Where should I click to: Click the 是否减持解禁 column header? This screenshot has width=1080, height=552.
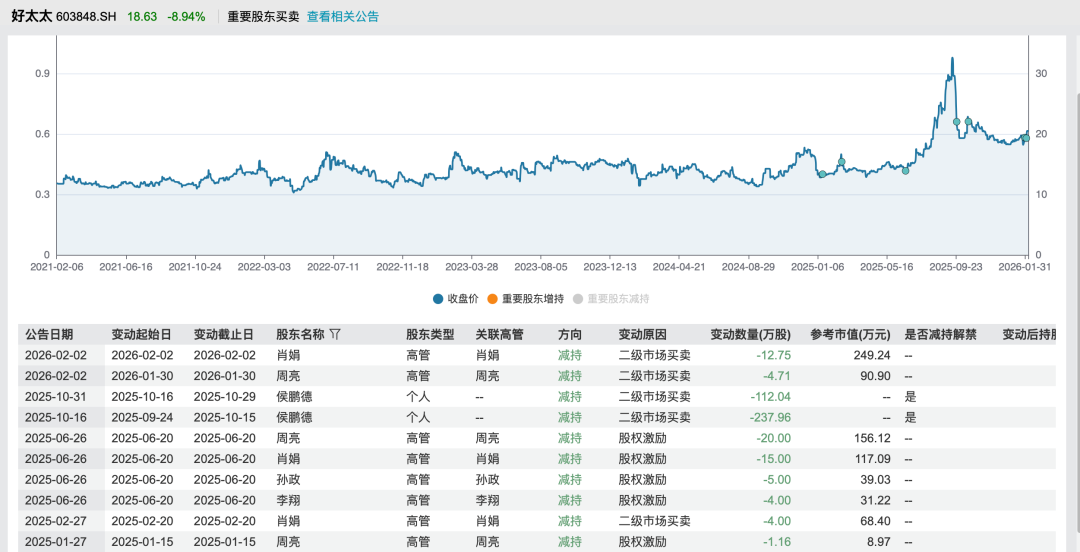pyautogui.click(x=940, y=335)
